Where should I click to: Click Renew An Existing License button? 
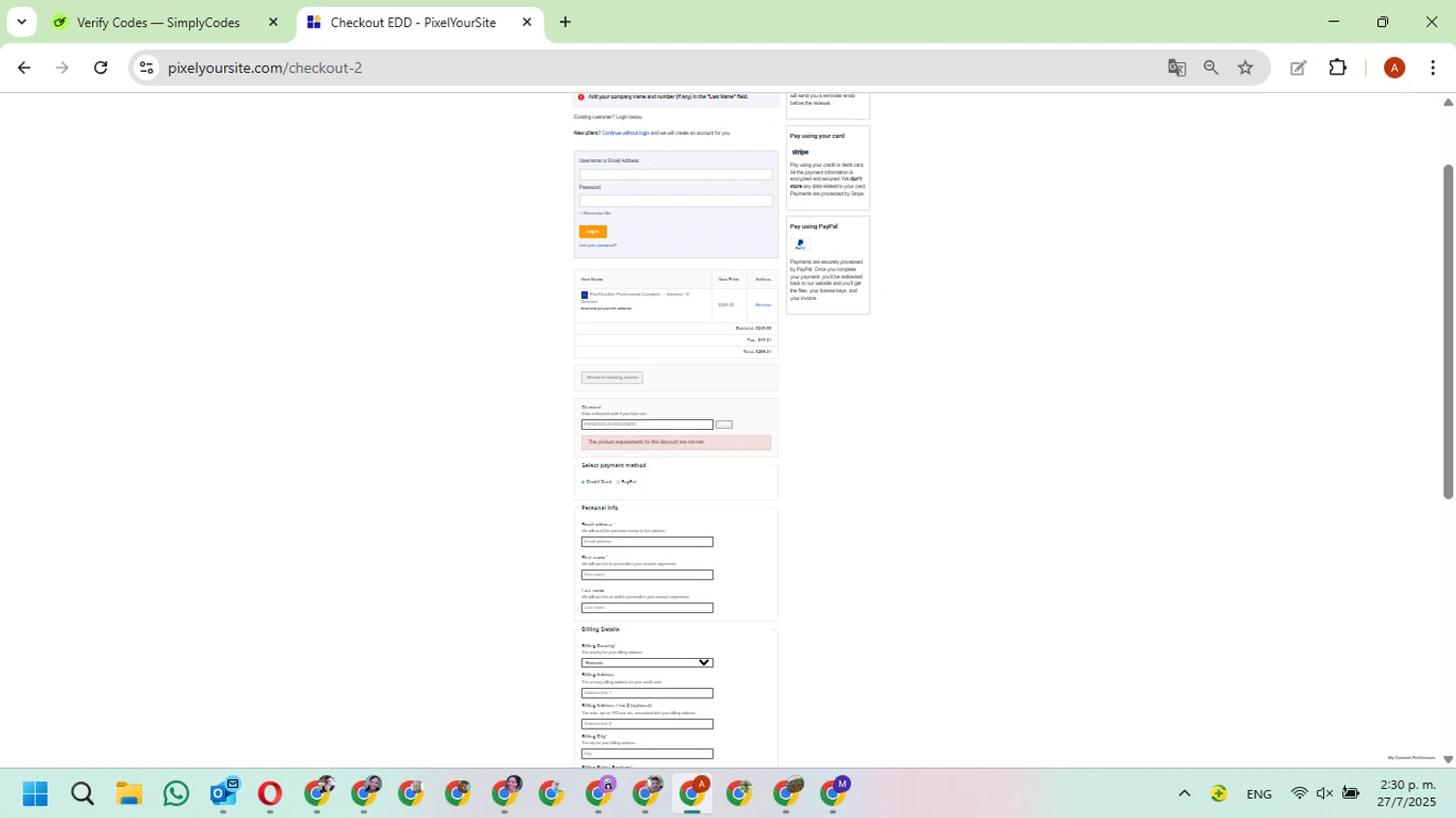612,377
